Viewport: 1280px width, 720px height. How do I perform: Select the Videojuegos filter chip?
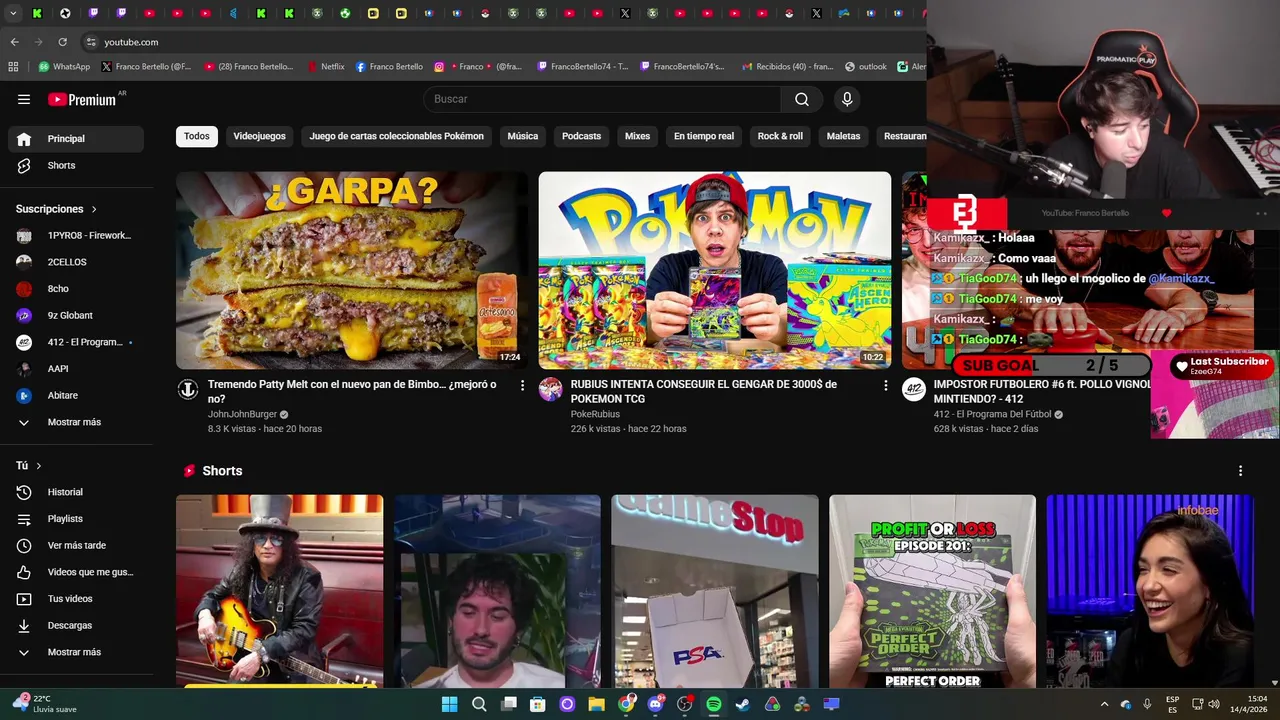tap(259, 136)
